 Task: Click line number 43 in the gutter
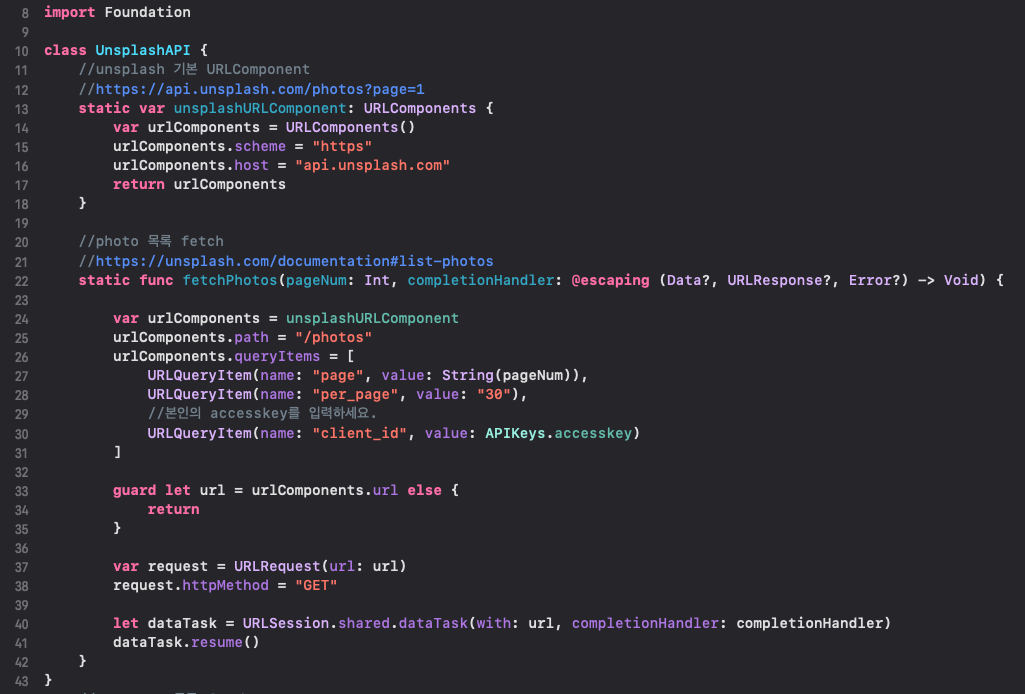(22, 681)
